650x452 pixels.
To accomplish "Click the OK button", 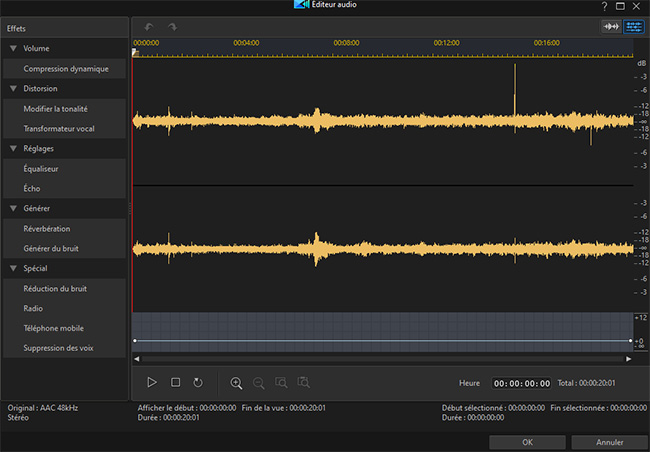I will (x=527, y=441).
